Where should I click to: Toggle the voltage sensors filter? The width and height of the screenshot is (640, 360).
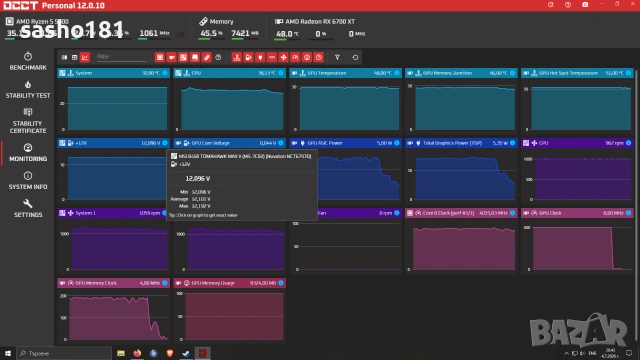248,57
